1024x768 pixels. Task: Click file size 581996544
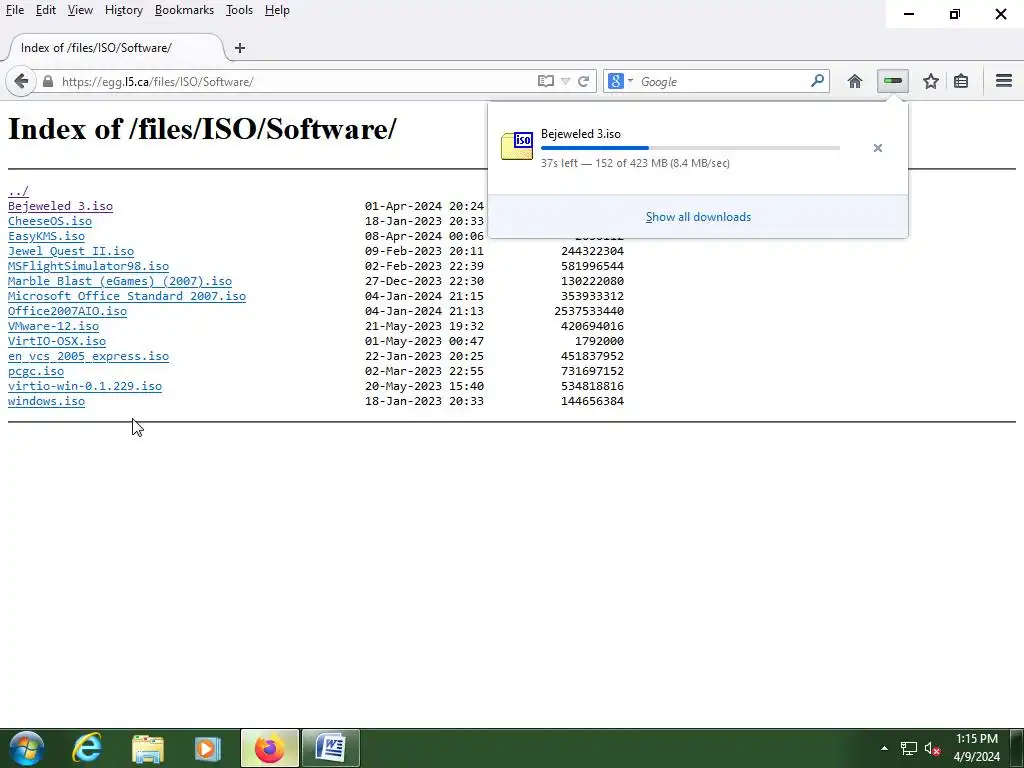pyautogui.click(x=592, y=266)
